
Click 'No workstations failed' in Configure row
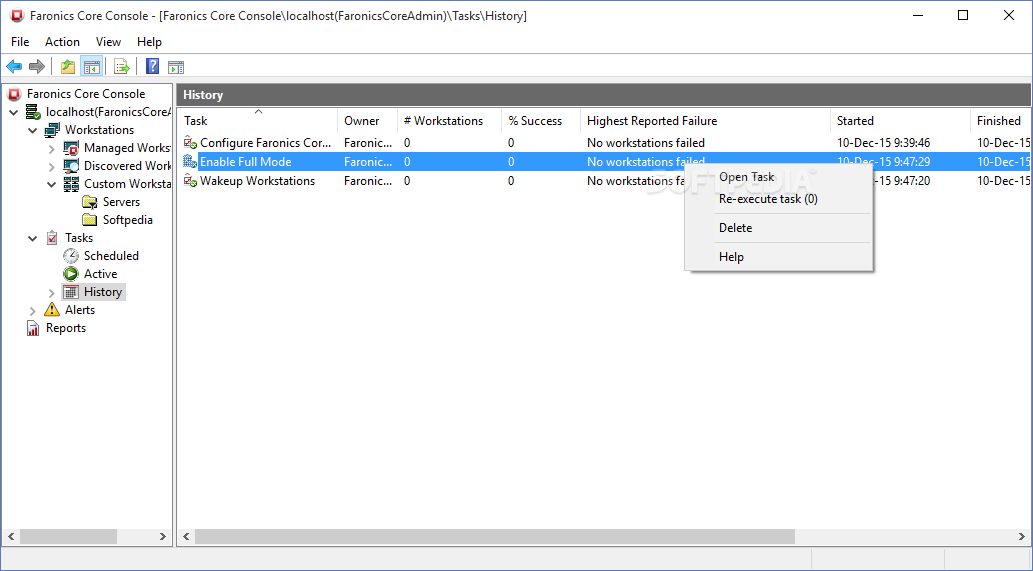(x=646, y=143)
